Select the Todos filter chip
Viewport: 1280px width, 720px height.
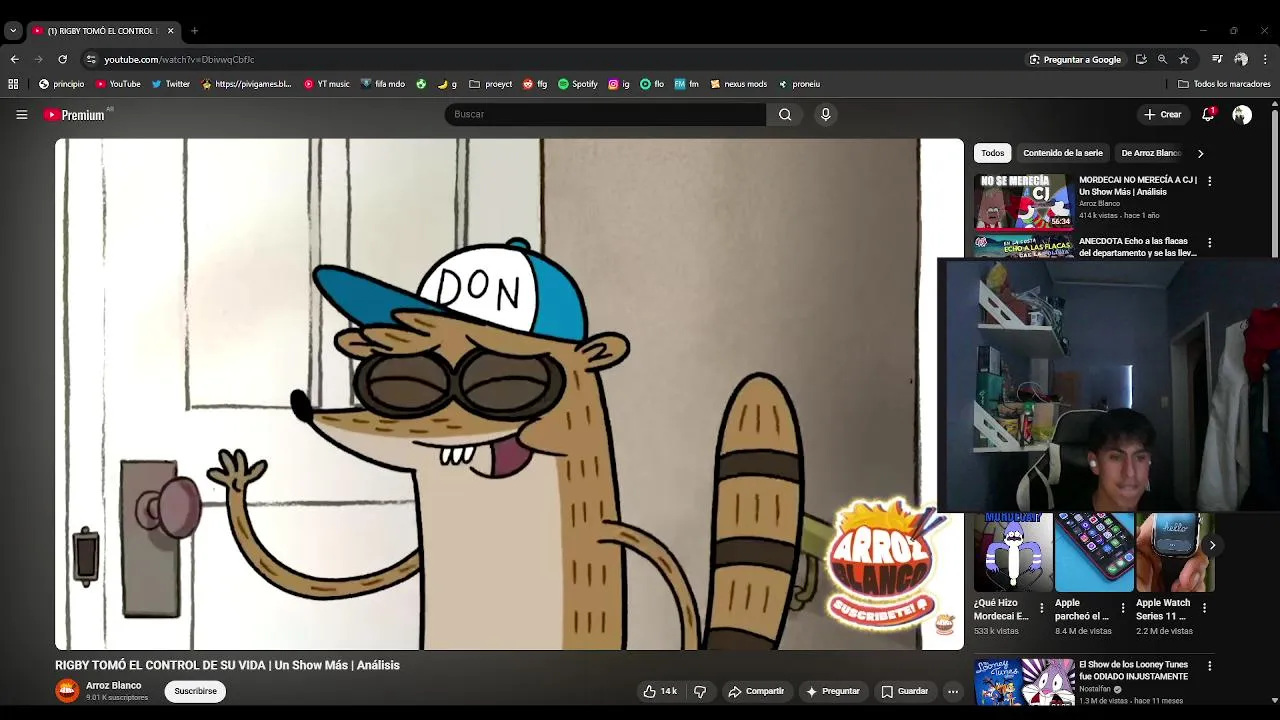point(993,153)
